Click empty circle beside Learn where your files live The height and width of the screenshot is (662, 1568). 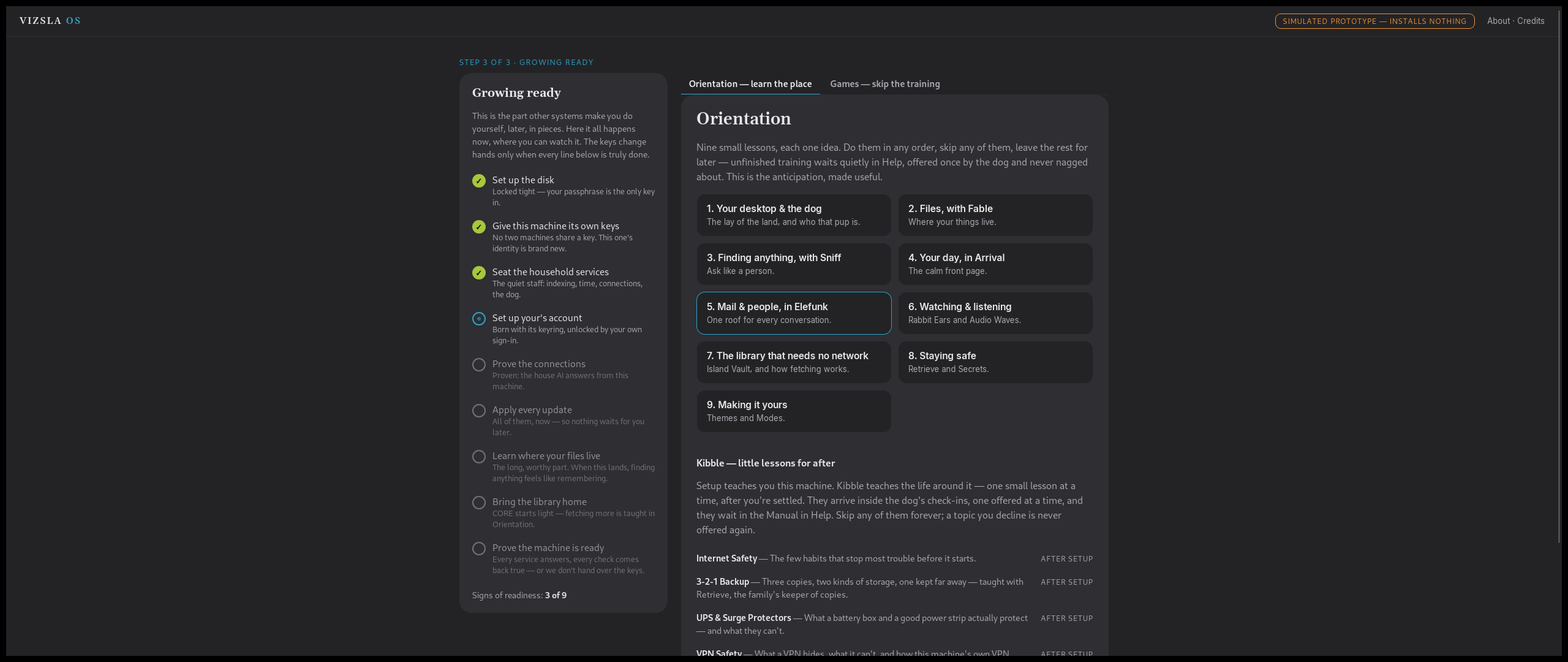[479, 457]
